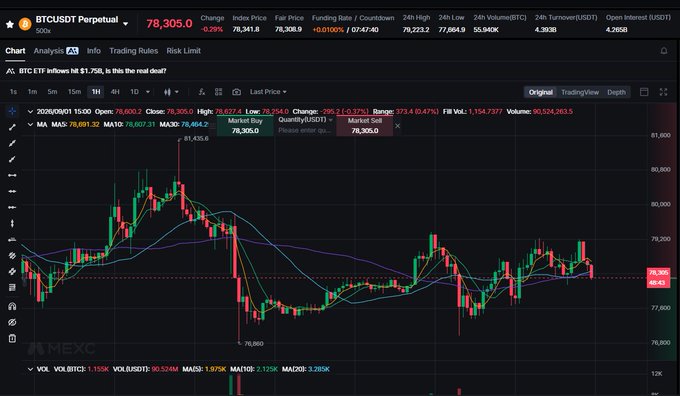Click the 78,305 current price axis label
The image size is (680, 396).
(x=658, y=273)
